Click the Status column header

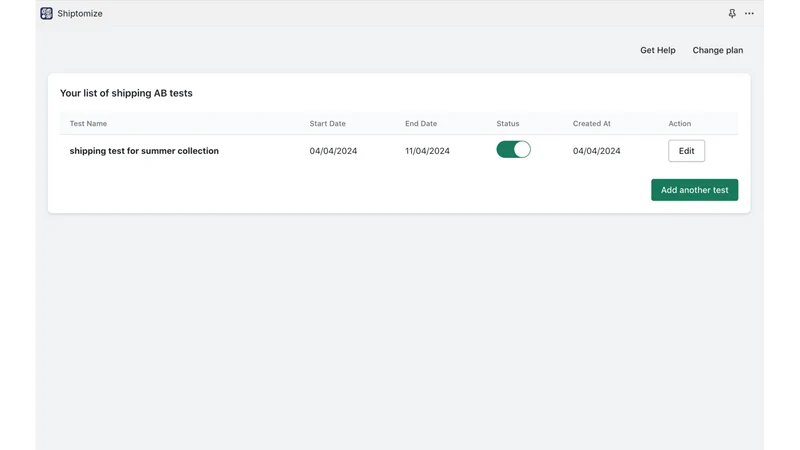[x=508, y=123]
